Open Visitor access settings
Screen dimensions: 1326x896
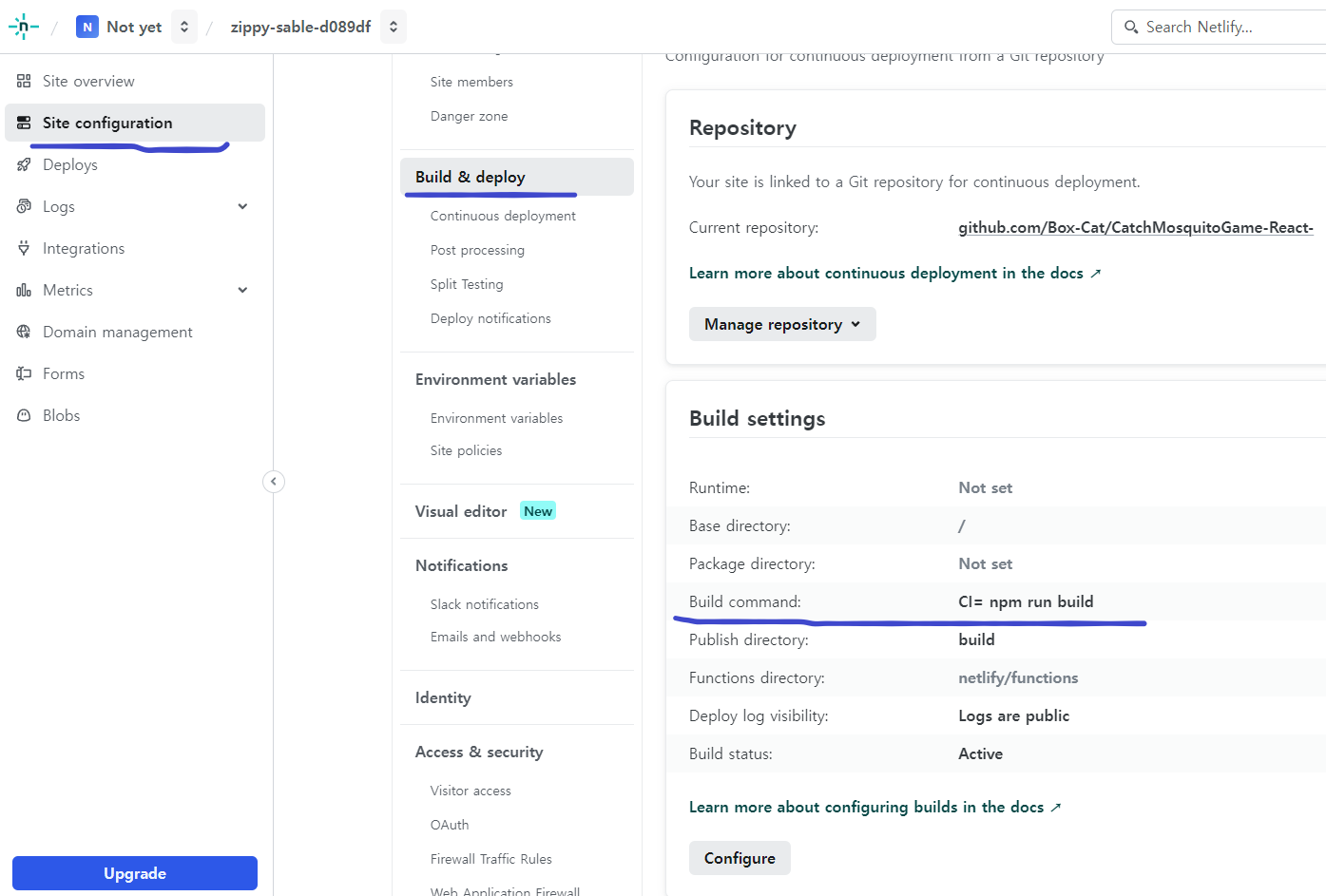coord(471,791)
